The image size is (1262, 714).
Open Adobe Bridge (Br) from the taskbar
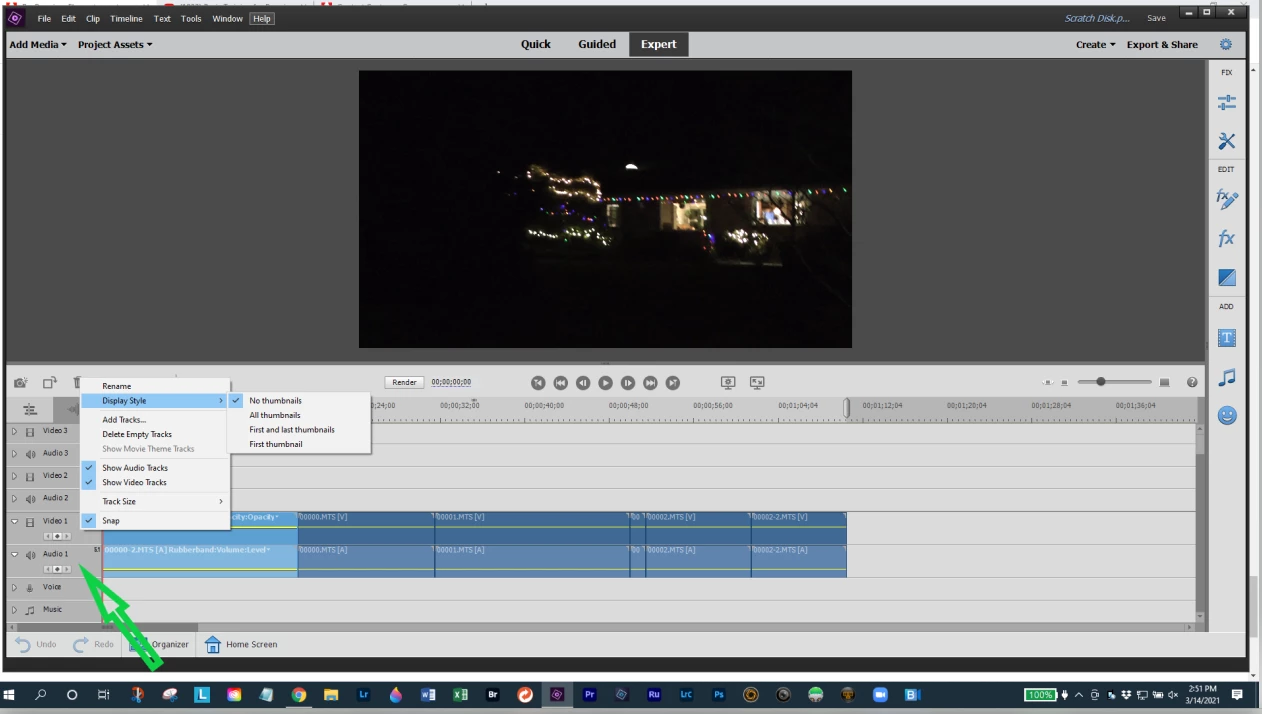[492, 695]
